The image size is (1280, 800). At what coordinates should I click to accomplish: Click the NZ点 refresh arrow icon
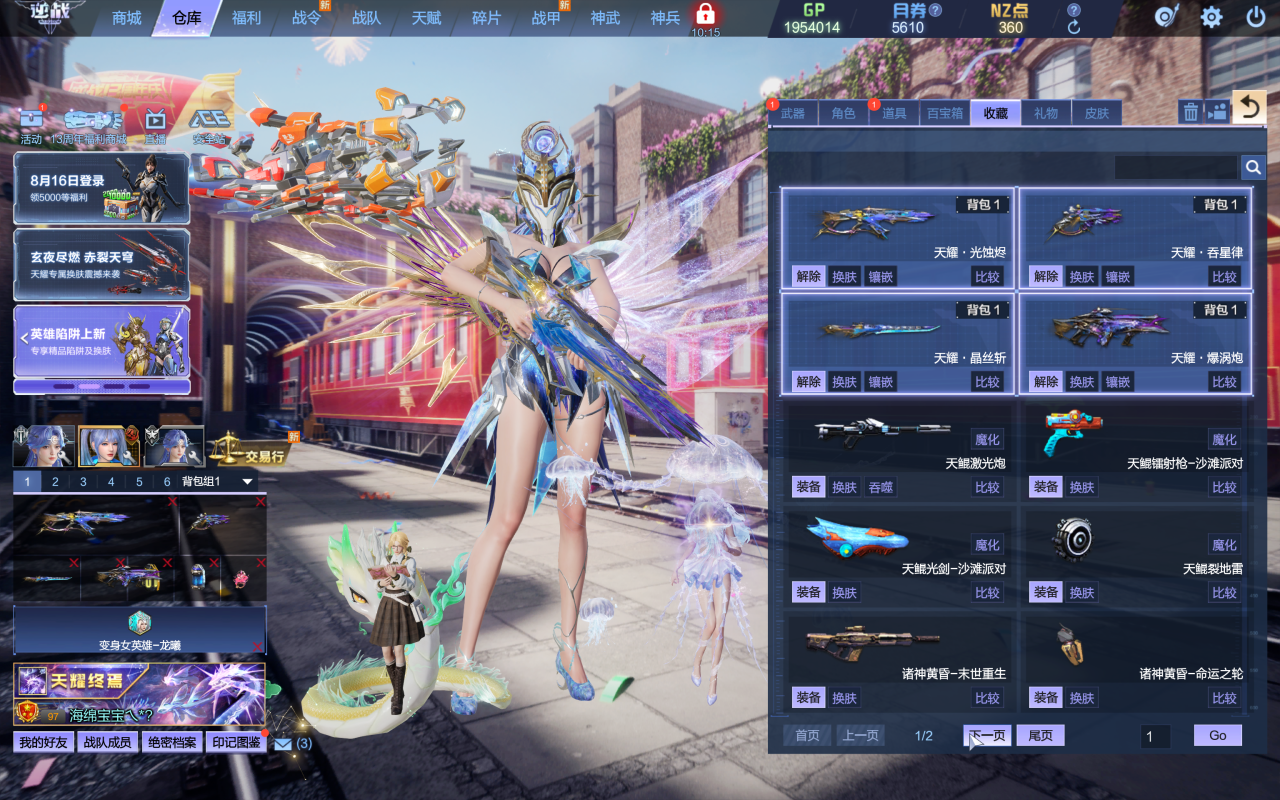pos(1074,28)
